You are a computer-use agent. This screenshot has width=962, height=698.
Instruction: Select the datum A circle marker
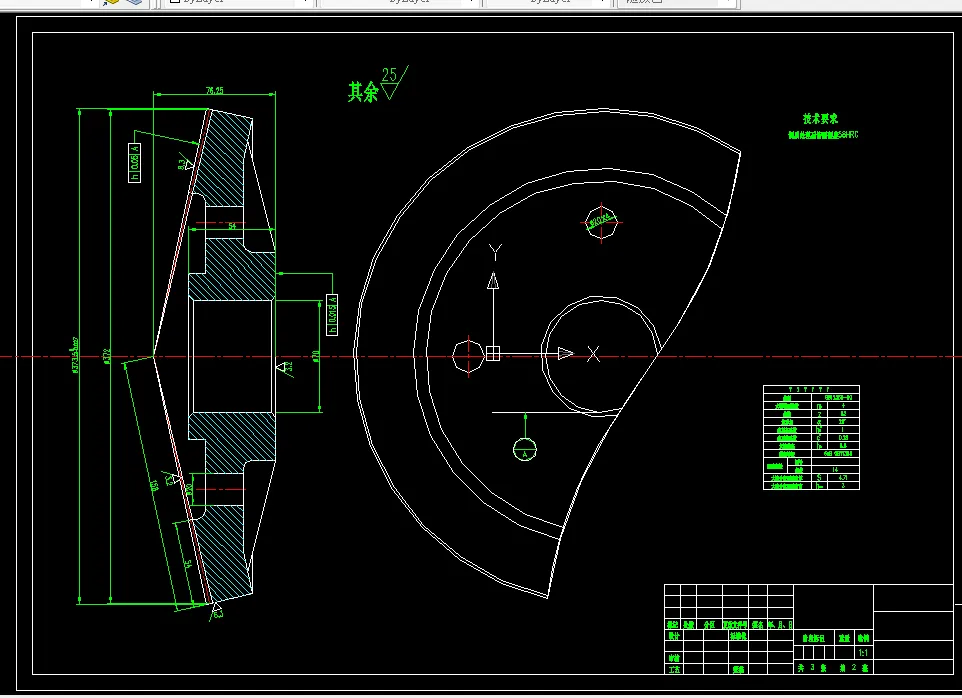(525, 450)
